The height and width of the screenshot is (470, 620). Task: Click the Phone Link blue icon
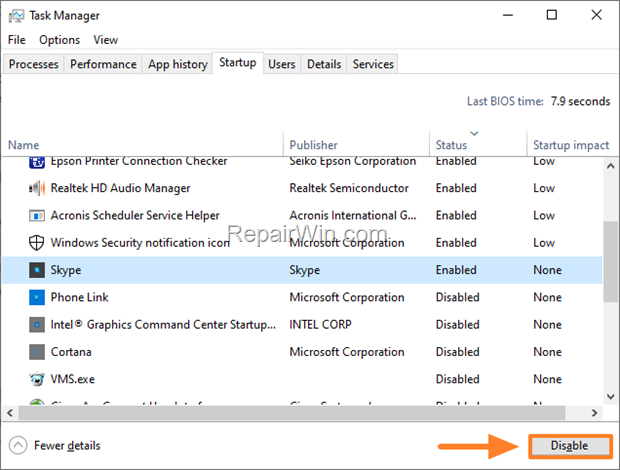(37, 297)
